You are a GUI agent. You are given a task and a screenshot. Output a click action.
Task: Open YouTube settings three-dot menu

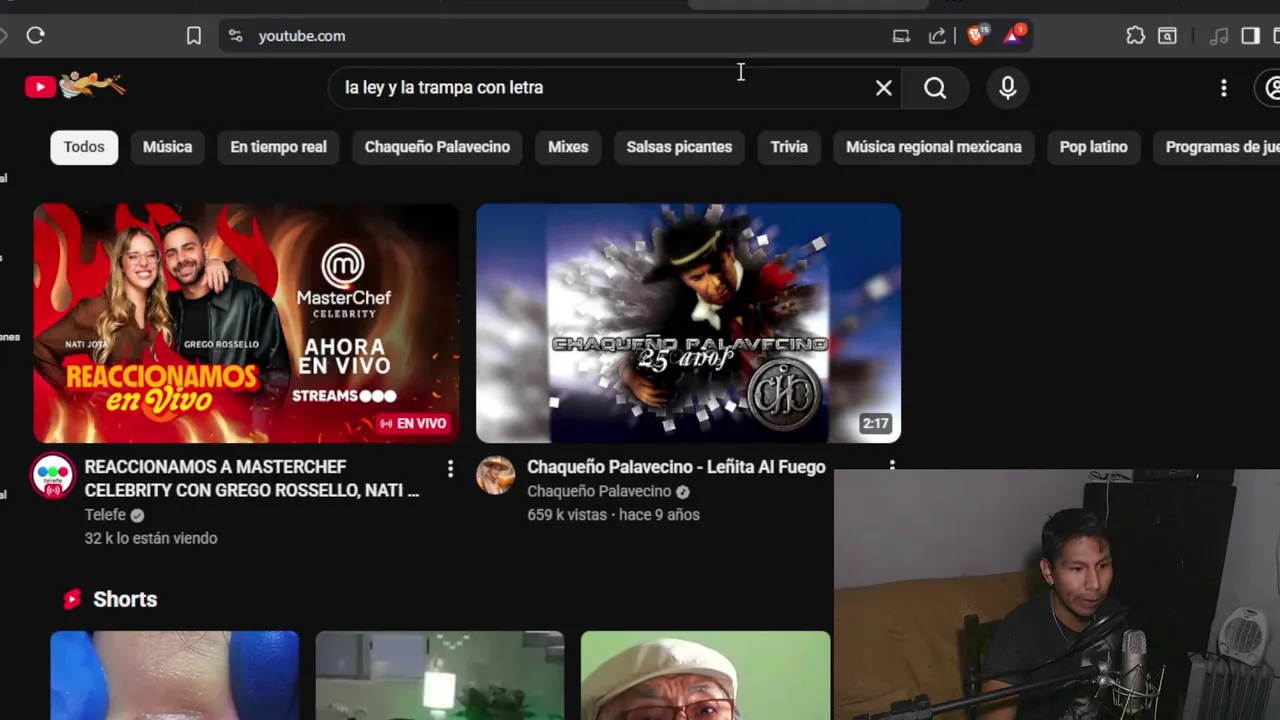tap(1223, 88)
